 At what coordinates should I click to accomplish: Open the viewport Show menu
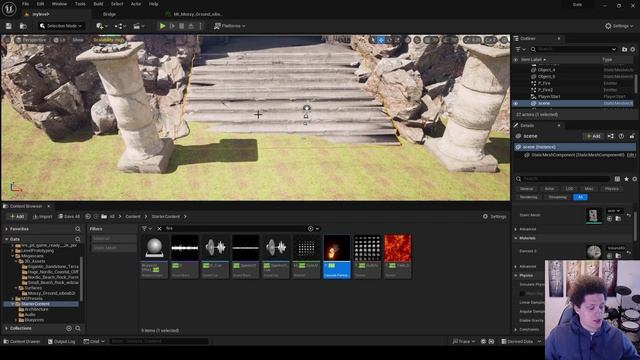[x=78, y=40]
